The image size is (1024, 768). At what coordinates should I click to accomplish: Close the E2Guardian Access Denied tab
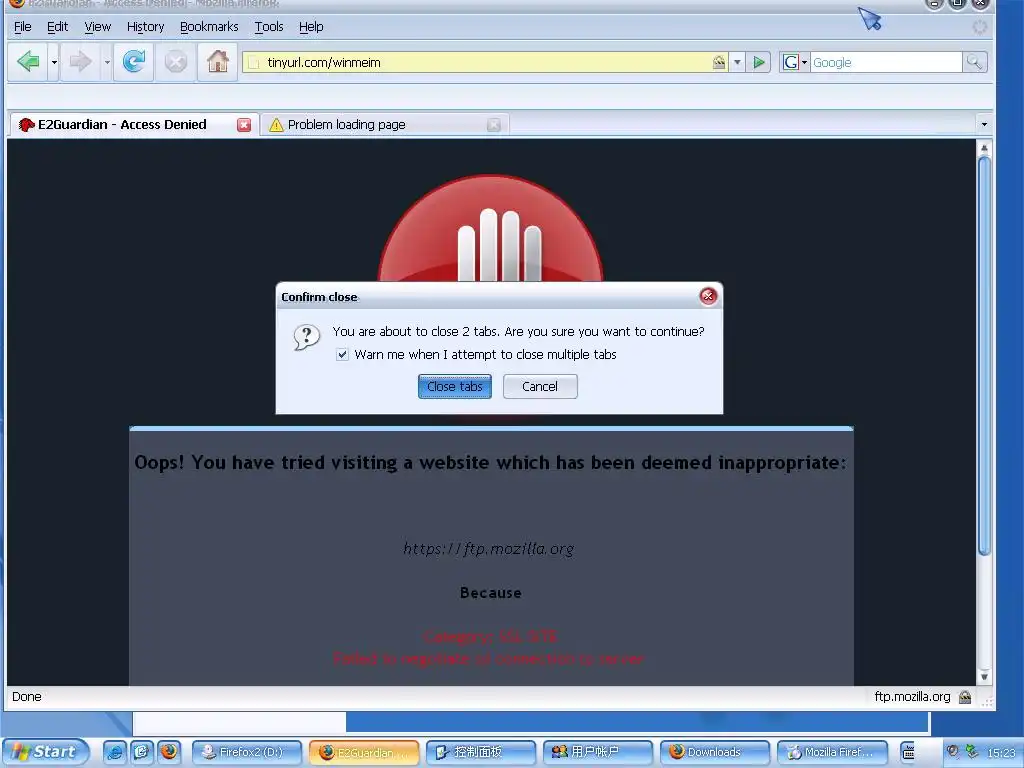[x=244, y=125]
